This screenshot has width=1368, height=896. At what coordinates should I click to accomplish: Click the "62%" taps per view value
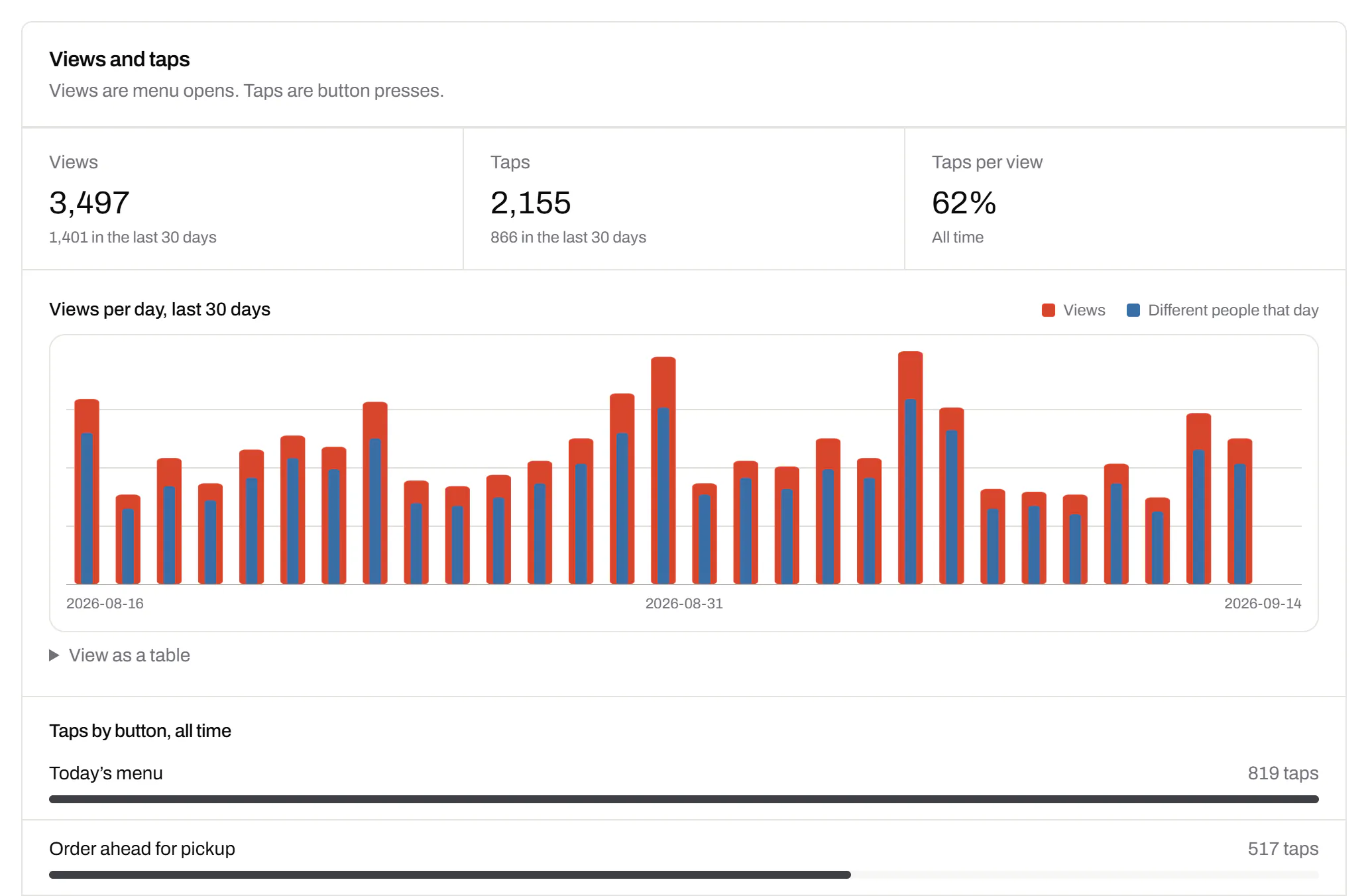(x=964, y=203)
